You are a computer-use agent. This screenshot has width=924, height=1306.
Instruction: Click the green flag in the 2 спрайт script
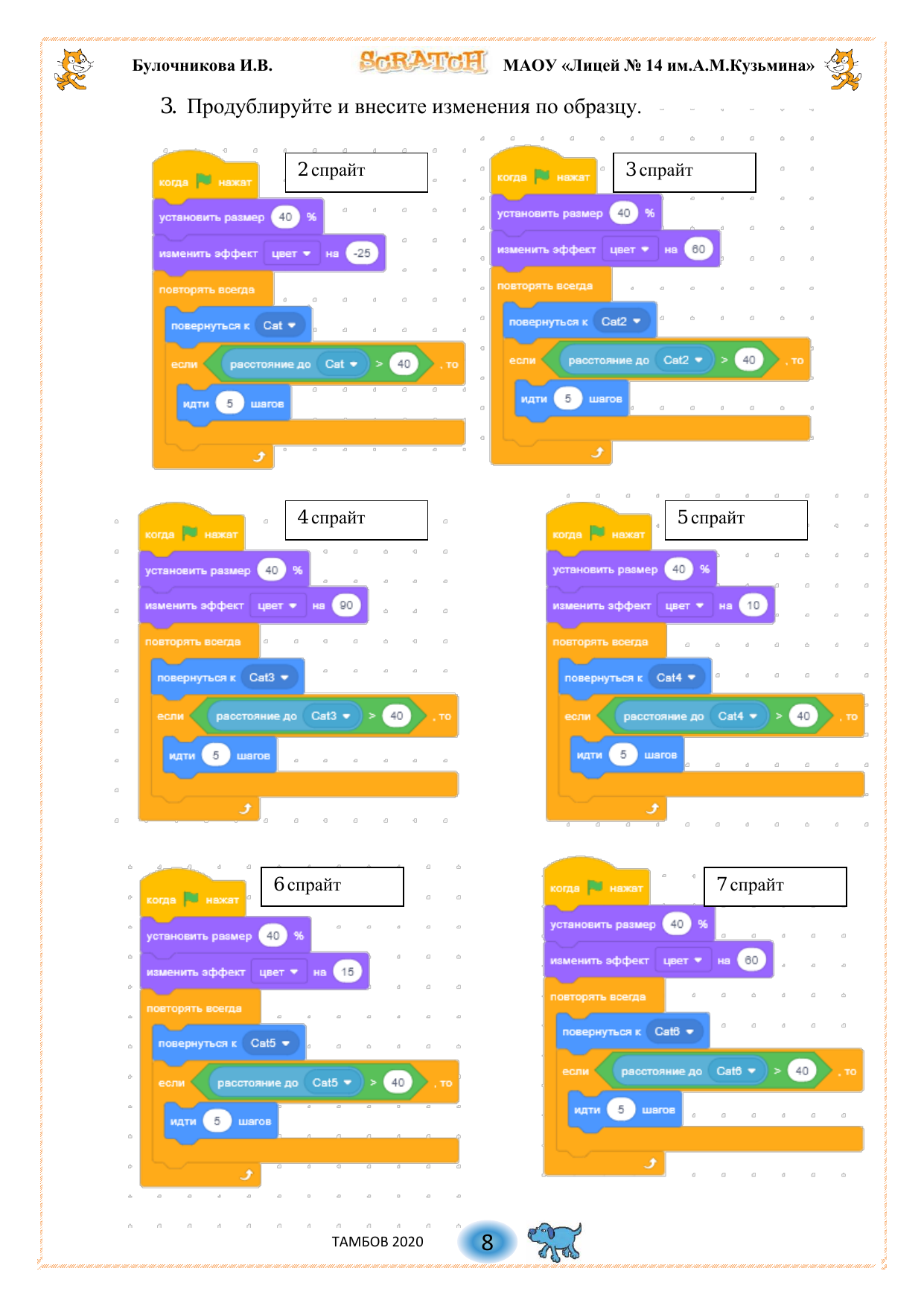(203, 181)
